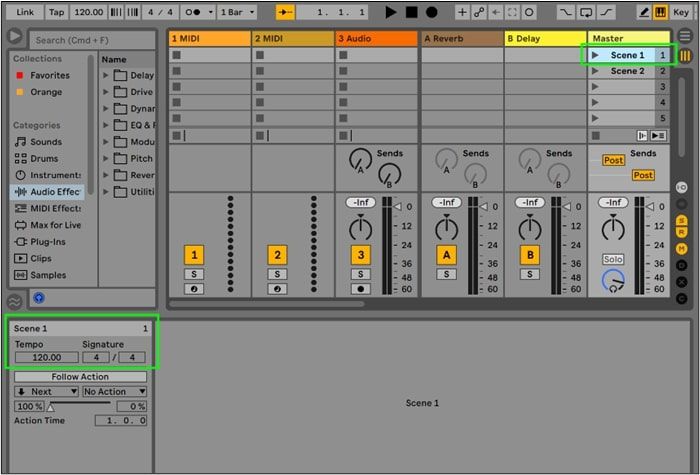Expand the Pitch folder in the browser
Image resolution: width=700 pixels, height=475 pixels.
(106, 158)
